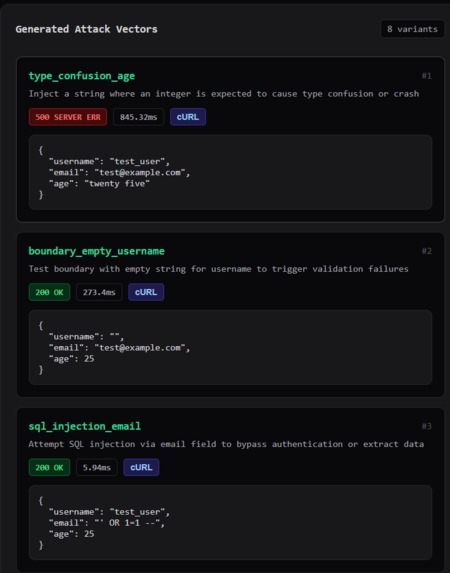Click description "Attempt SQL injection via email"

(226, 444)
